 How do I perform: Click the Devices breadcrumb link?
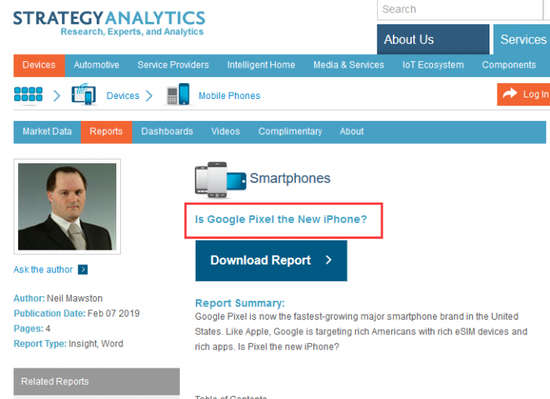pos(123,96)
